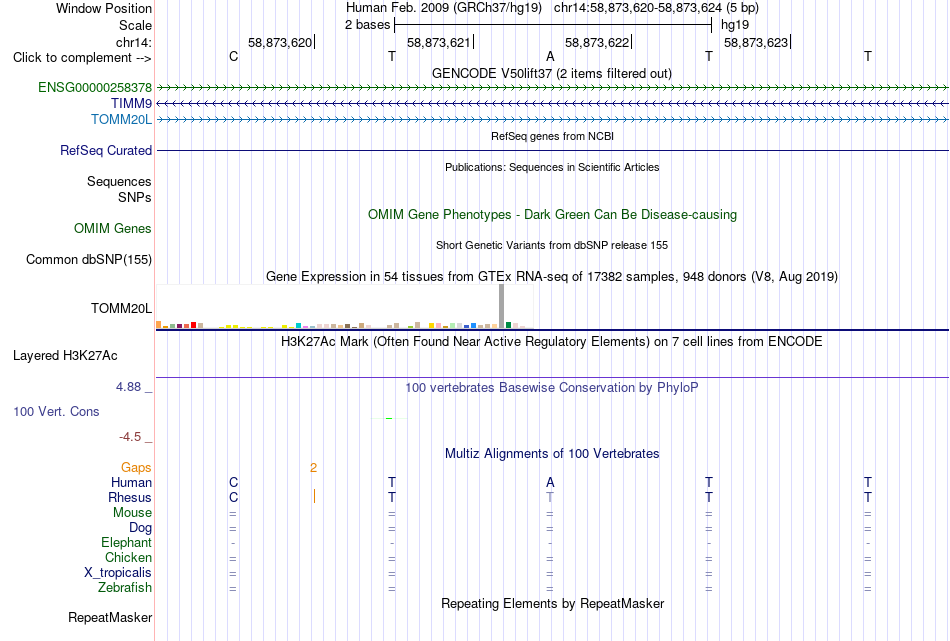Open the TIMM9 gene label
This screenshot has width=950, height=641.
(131, 104)
